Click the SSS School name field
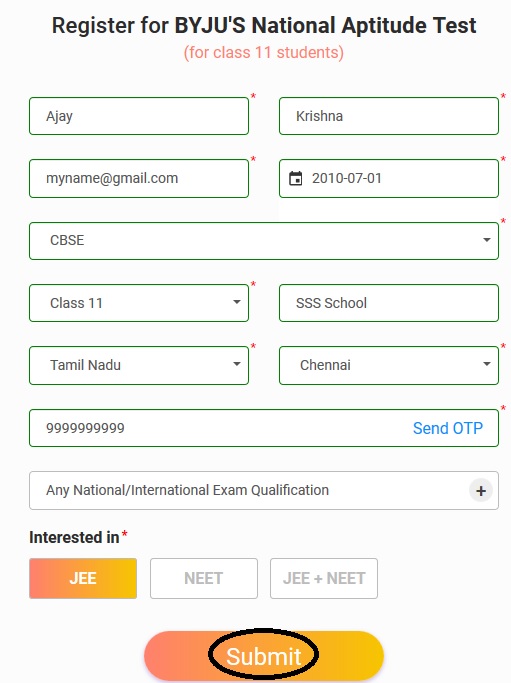Screen dimensions: 511x683 coord(389,303)
